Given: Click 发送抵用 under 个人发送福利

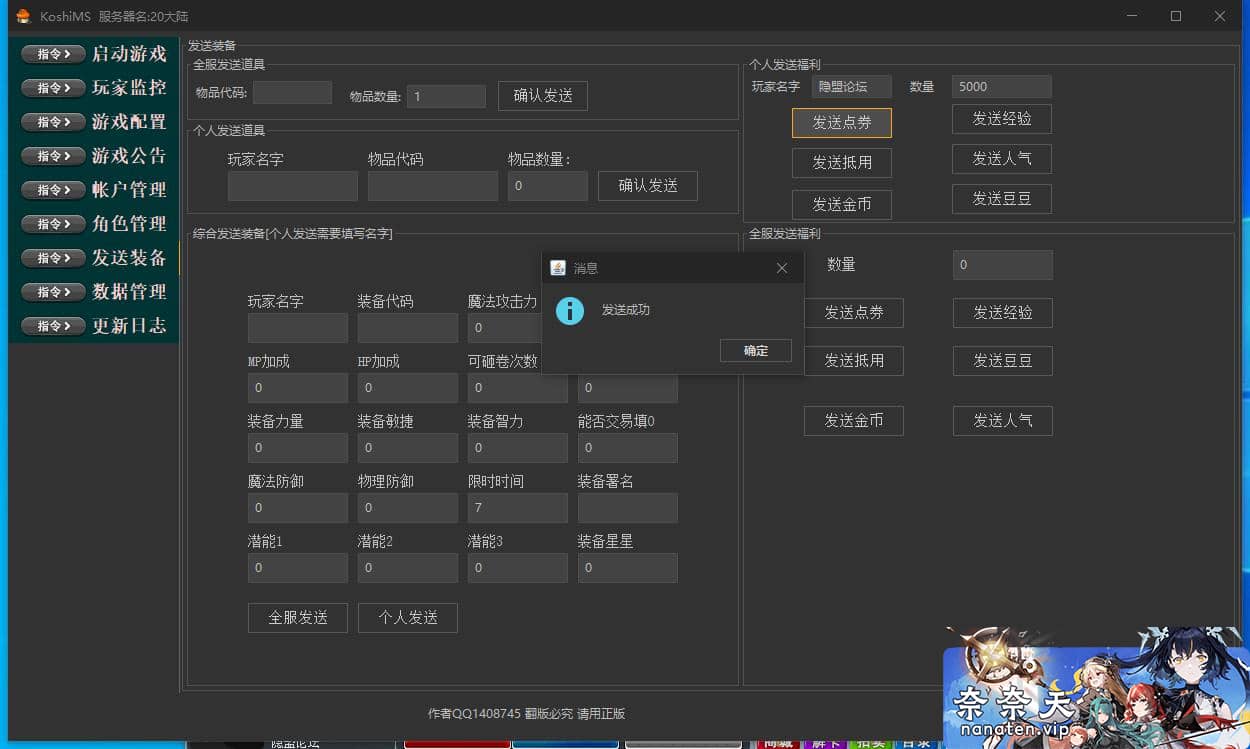Looking at the screenshot, I should pos(842,163).
